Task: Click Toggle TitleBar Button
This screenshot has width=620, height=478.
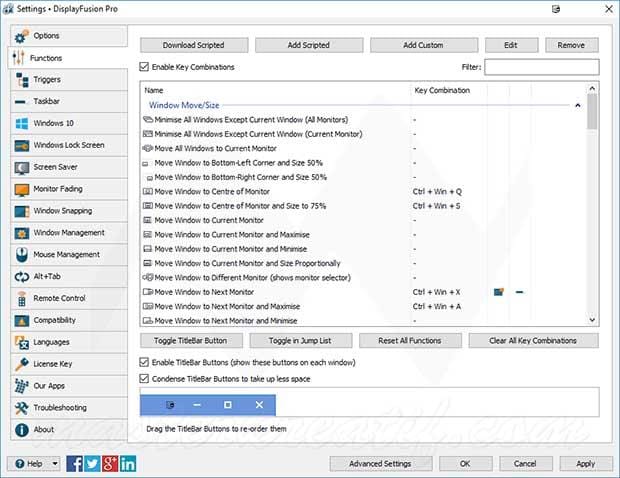Action: point(191,341)
